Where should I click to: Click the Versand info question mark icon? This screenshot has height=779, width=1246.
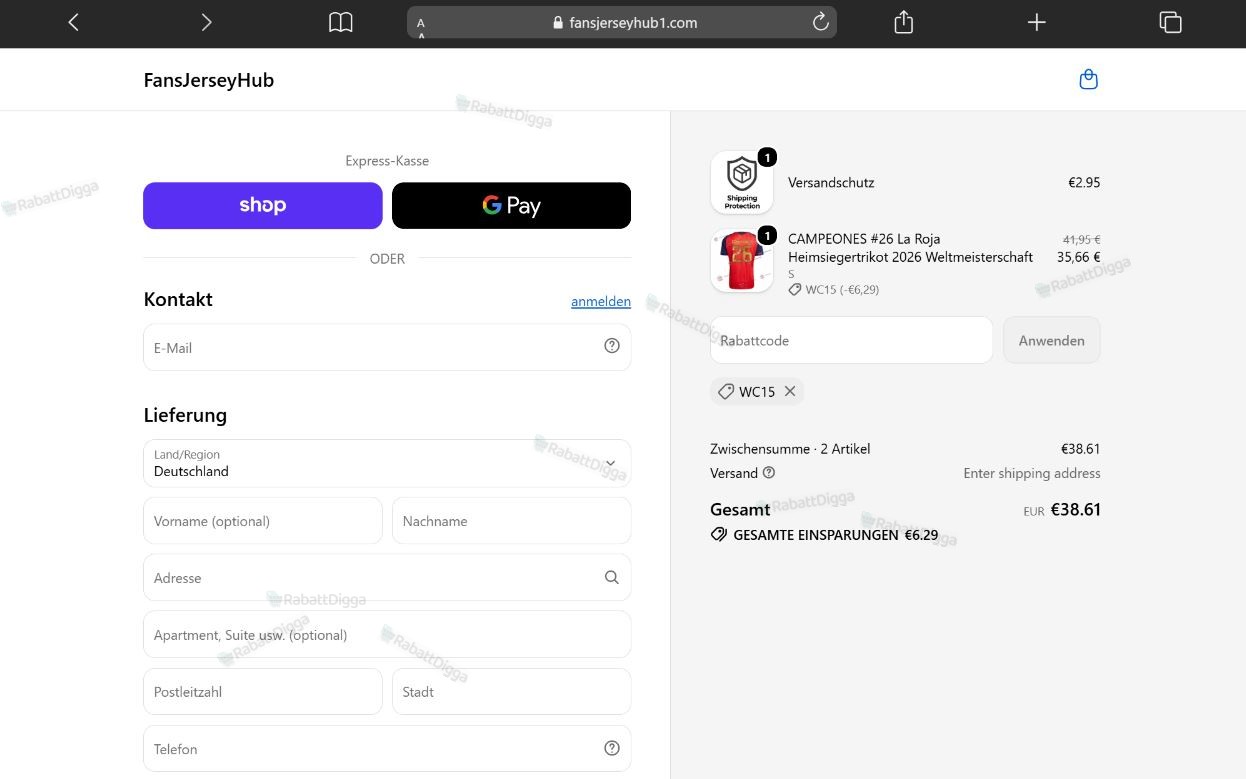769,473
